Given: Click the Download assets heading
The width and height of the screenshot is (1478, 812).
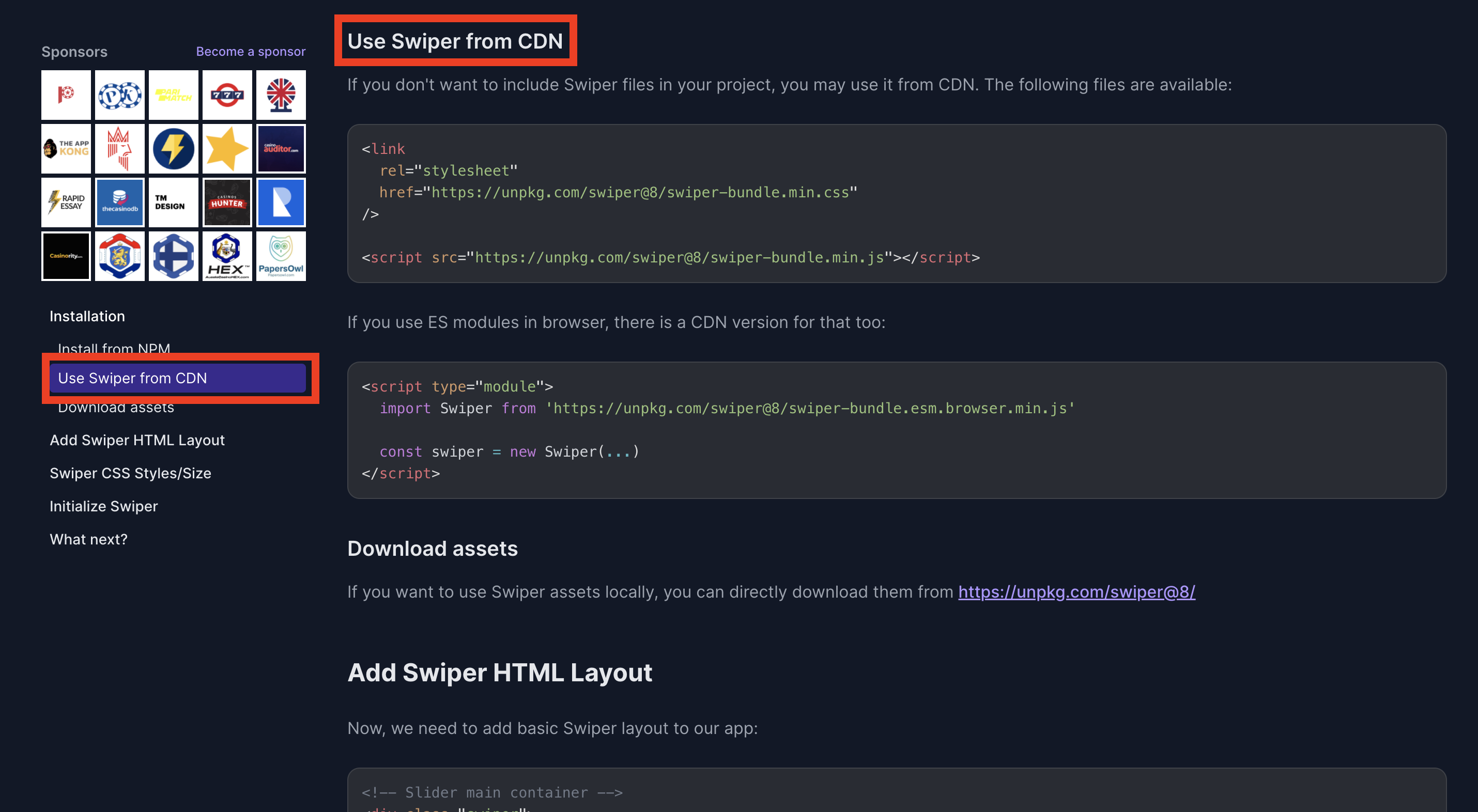Looking at the screenshot, I should tap(432, 549).
